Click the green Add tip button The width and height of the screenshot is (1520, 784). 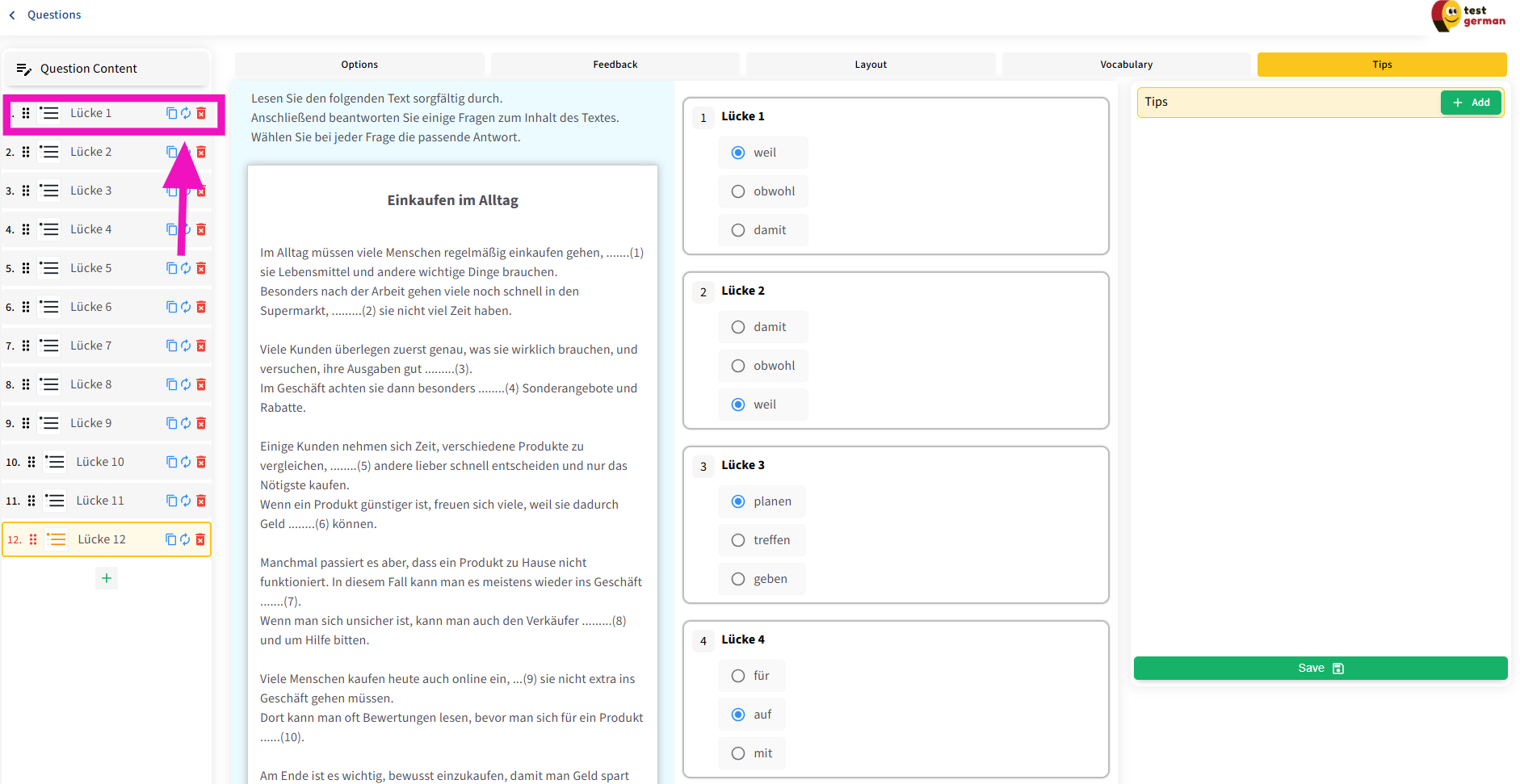coord(1471,103)
